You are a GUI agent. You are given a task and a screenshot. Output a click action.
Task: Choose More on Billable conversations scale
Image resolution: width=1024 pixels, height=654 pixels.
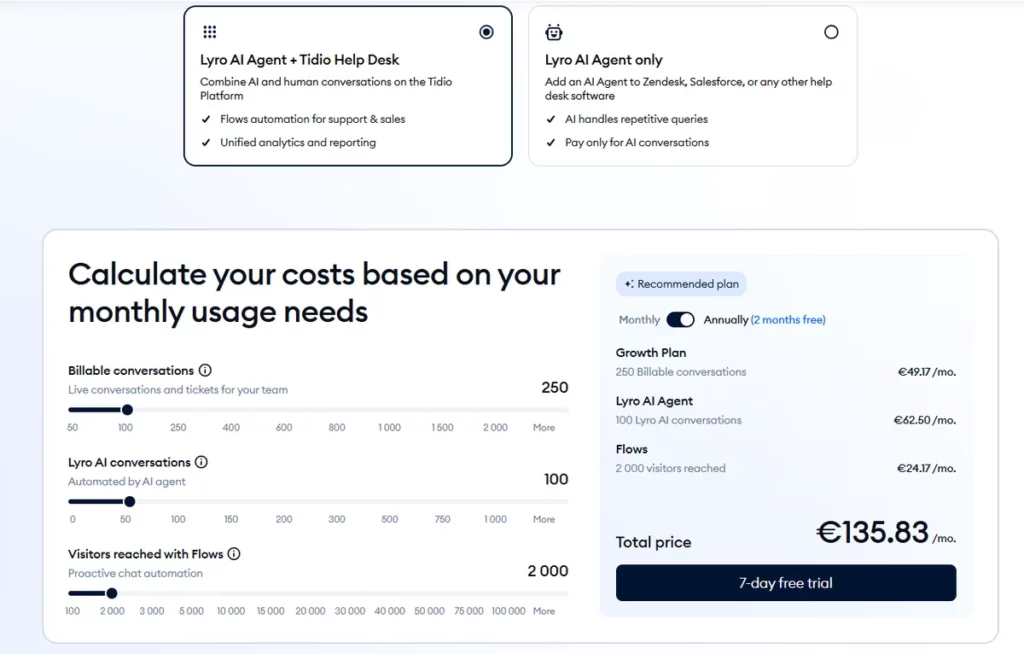click(544, 427)
